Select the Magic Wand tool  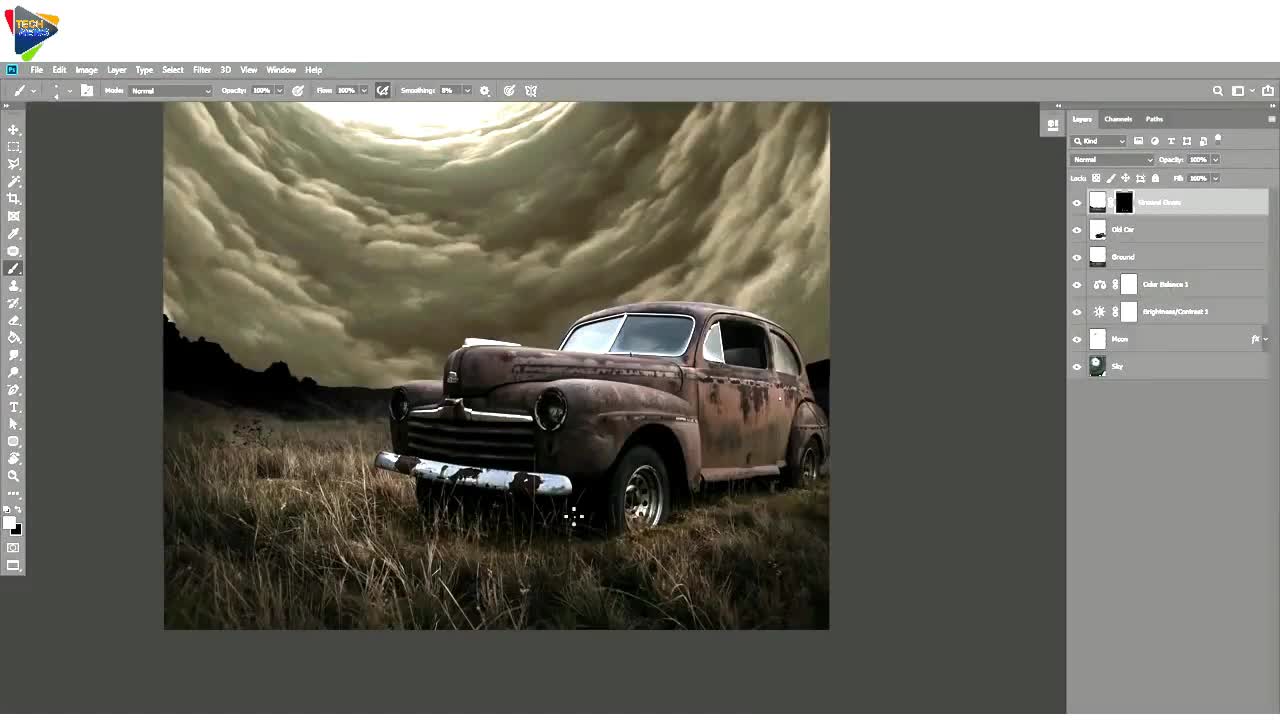tap(14, 181)
